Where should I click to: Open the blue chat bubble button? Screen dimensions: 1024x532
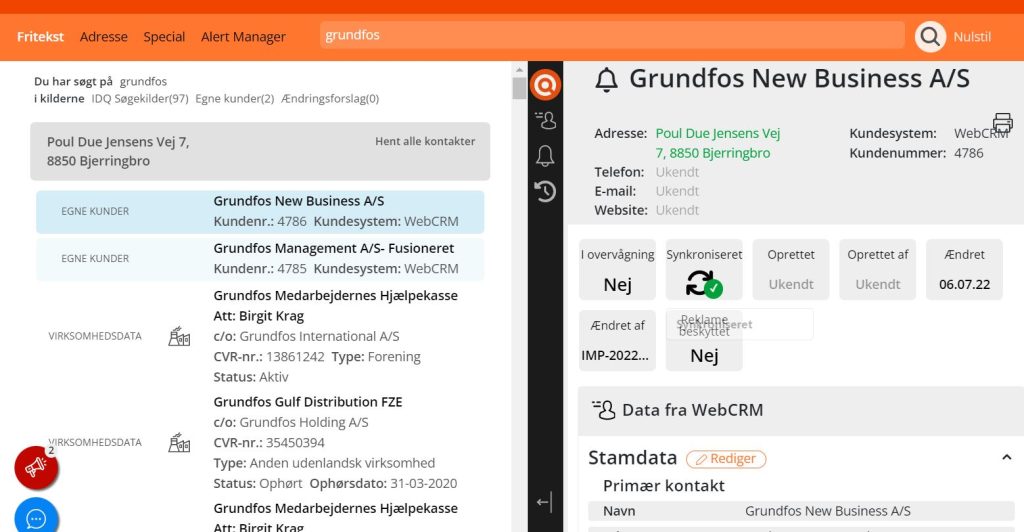(x=36, y=518)
